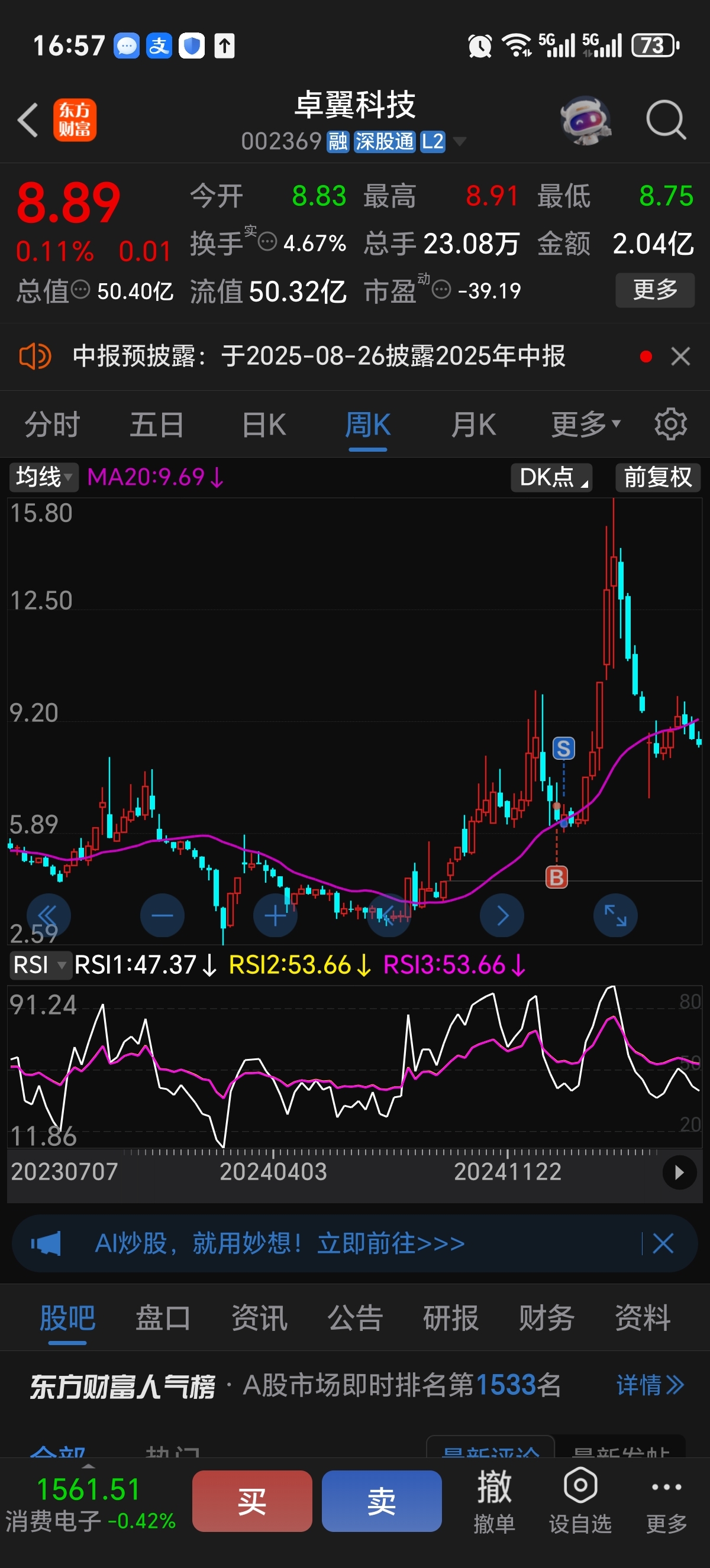Tap 换手 info circle icon

coord(267,242)
